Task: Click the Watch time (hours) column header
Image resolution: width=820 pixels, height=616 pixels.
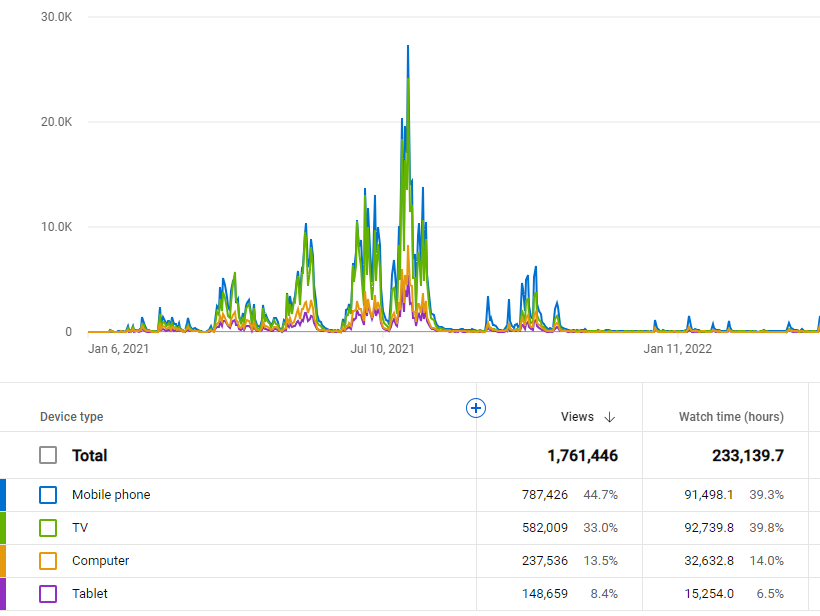Action: click(731, 417)
